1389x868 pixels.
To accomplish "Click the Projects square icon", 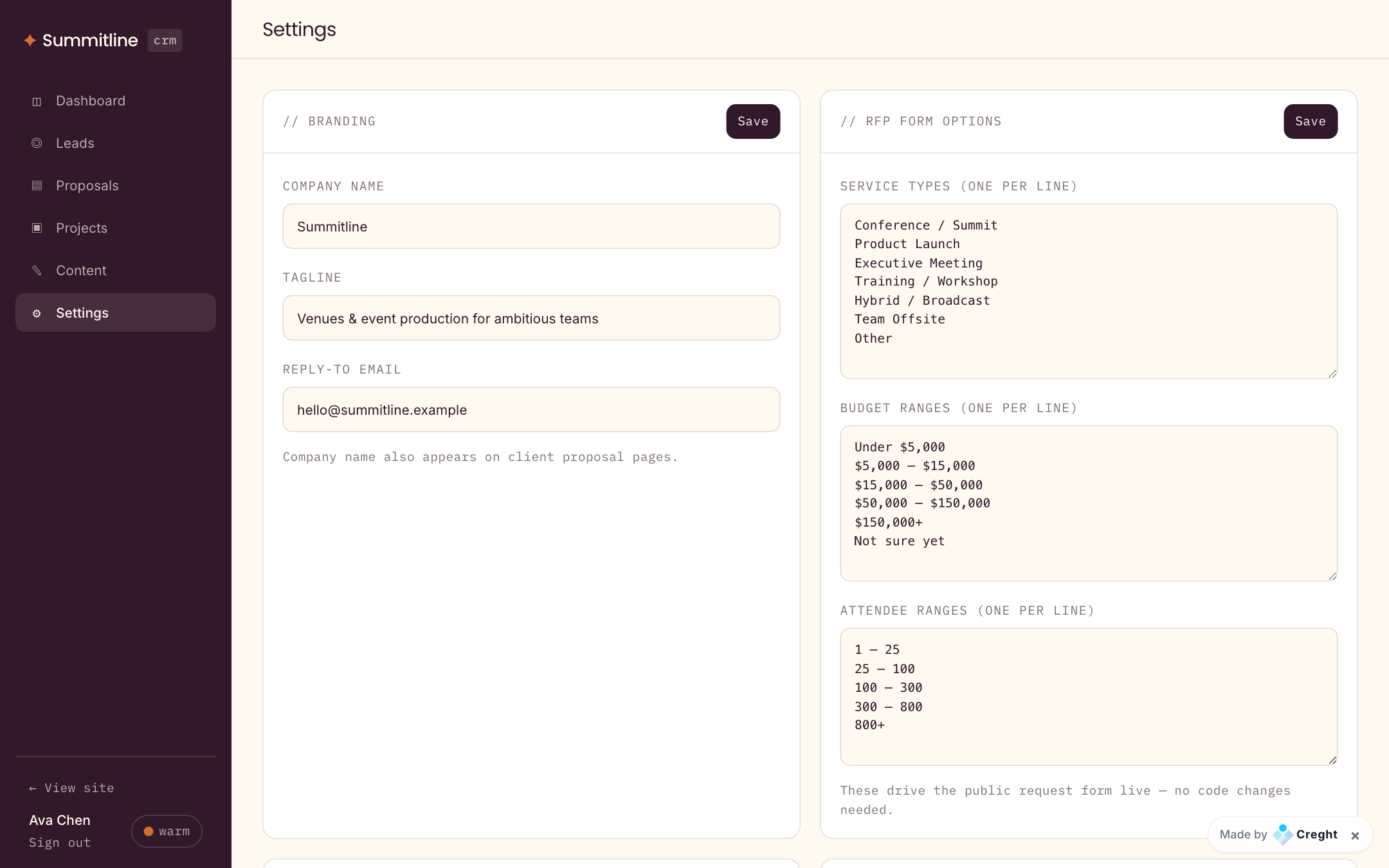I will (x=37, y=228).
